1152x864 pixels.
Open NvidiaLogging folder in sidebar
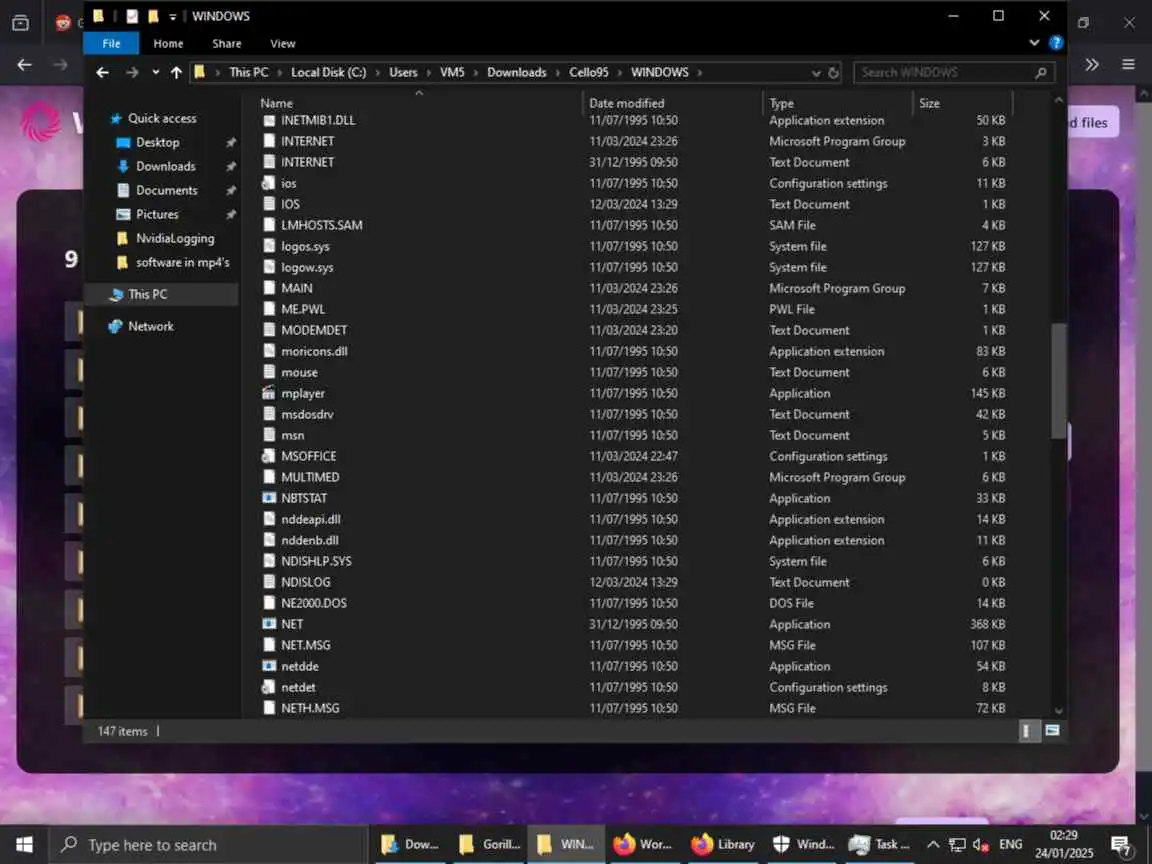[x=175, y=239]
